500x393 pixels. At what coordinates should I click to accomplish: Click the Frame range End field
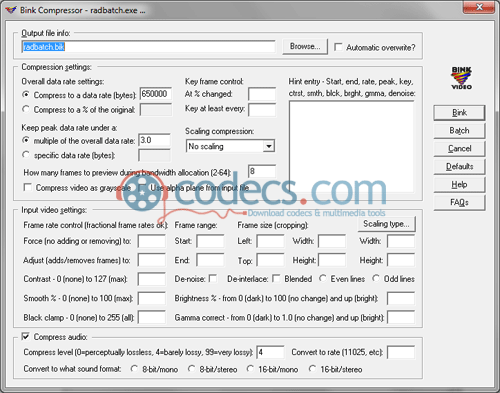click(x=210, y=260)
